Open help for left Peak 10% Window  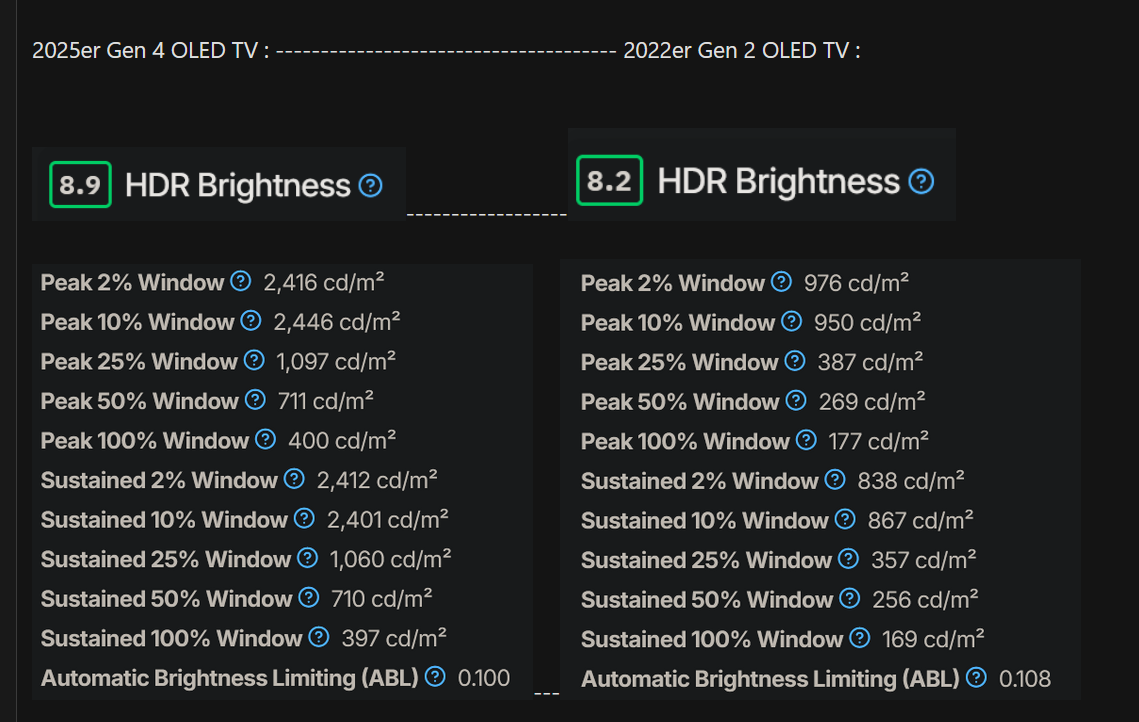coord(251,320)
